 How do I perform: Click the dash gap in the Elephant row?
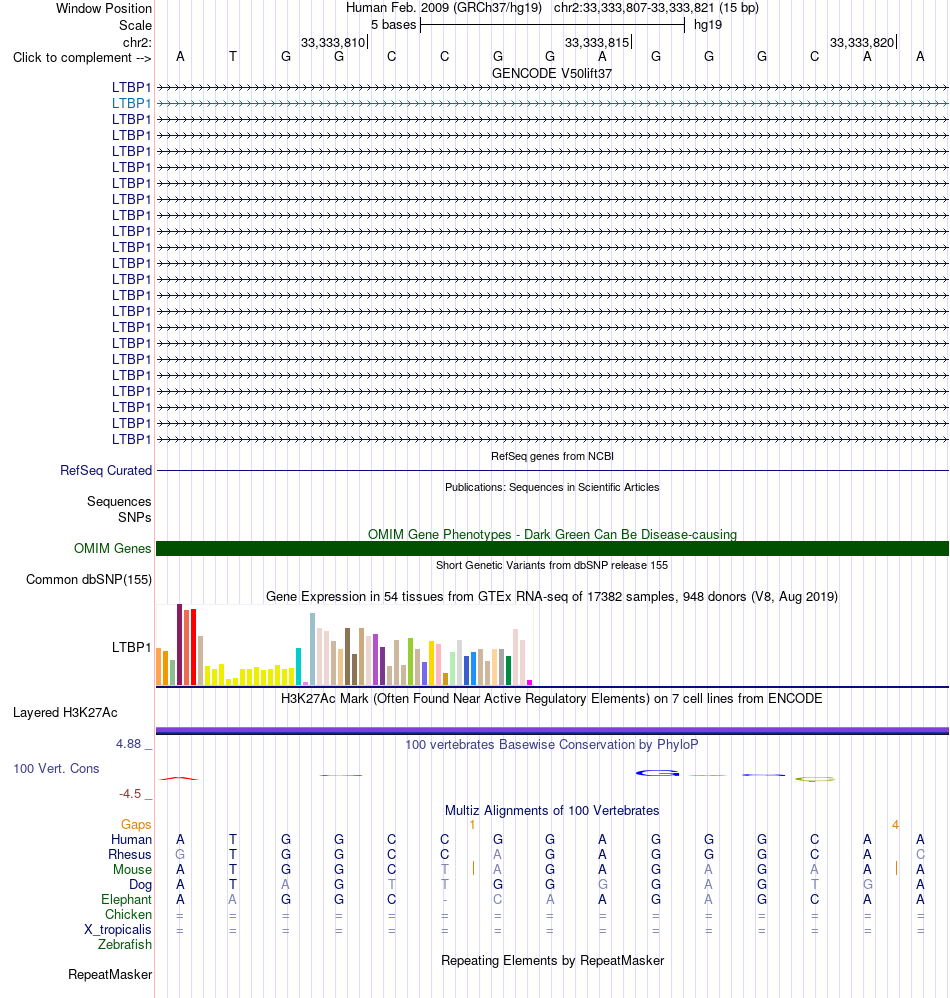pyautogui.click(x=445, y=900)
